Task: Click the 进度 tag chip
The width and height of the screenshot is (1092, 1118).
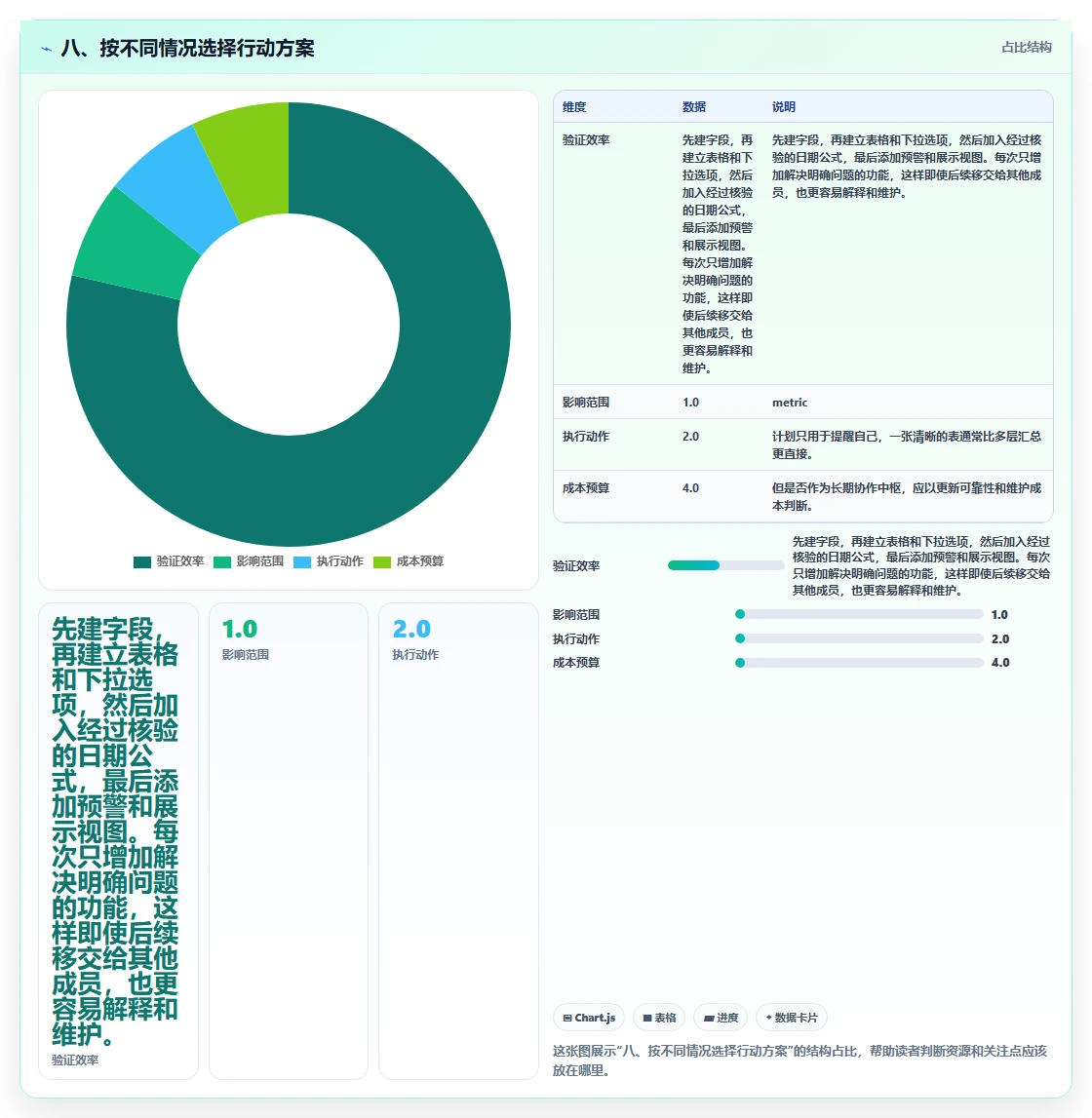Action: point(721,1018)
